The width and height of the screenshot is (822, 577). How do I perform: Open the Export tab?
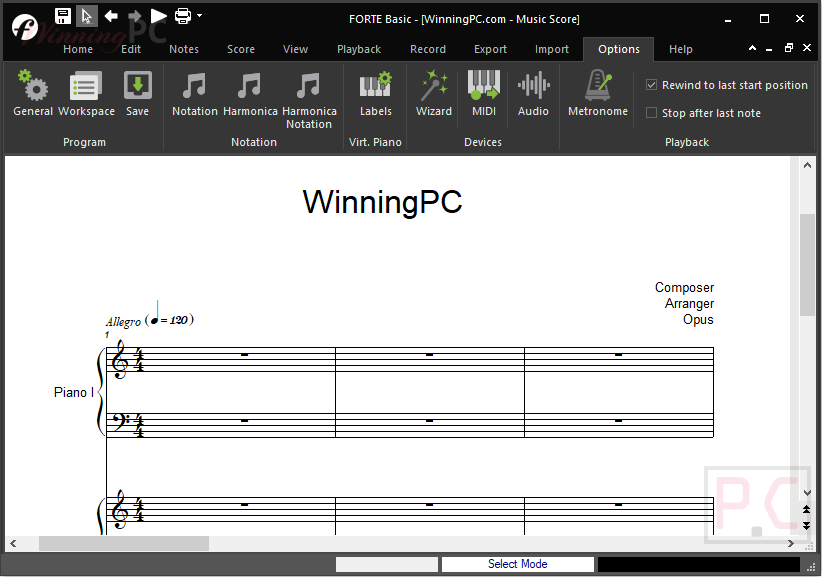490,49
